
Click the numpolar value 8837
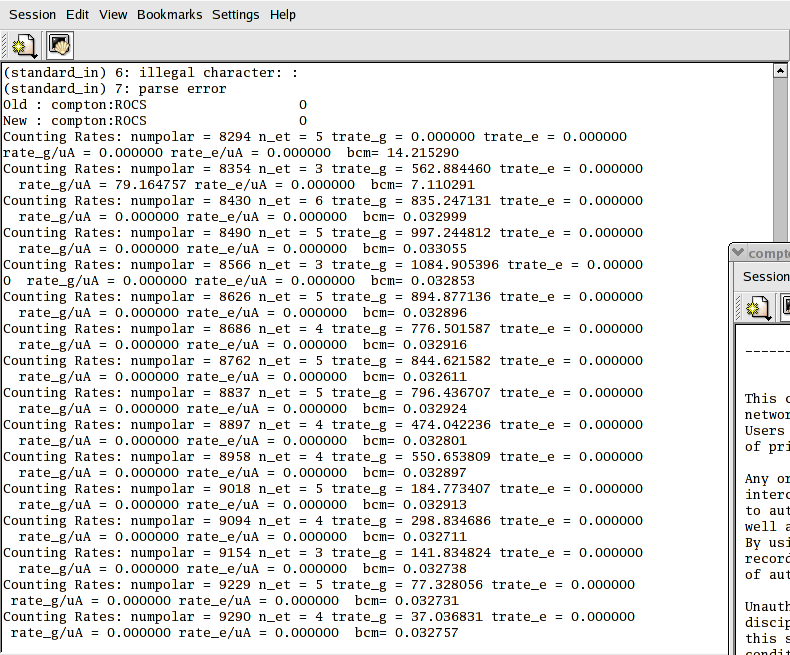(x=234, y=392)
